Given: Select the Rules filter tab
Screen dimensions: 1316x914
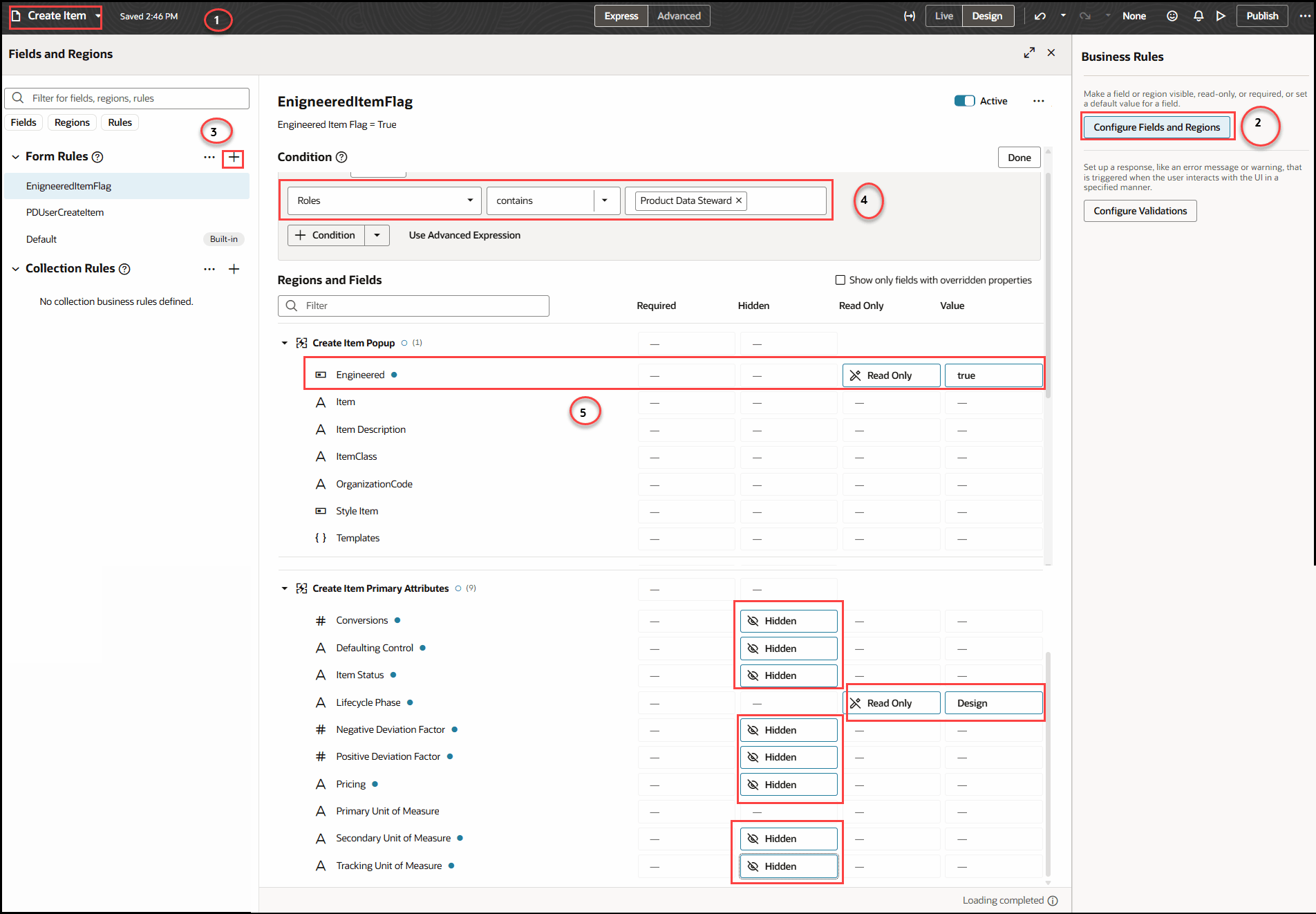Looking at the screenshot, I should [120, 122].
